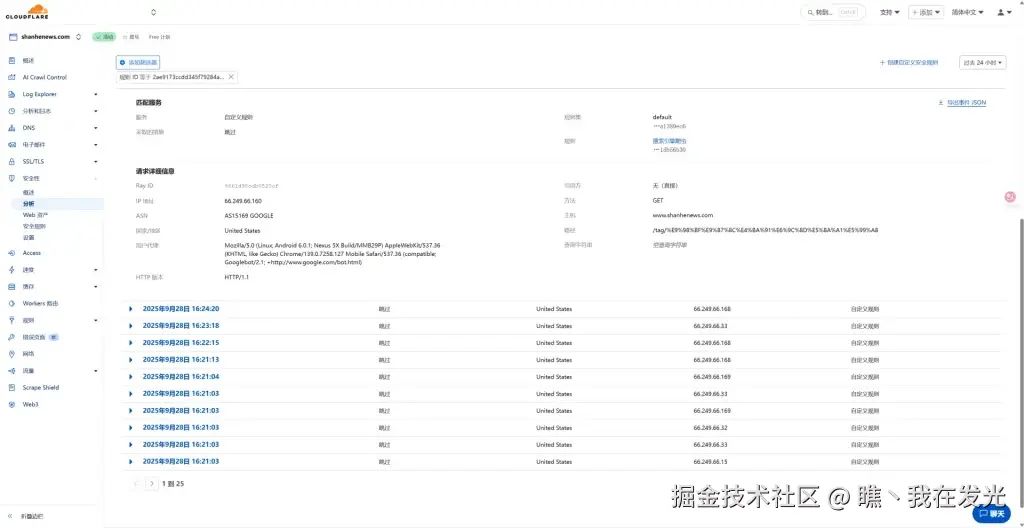Select 概述 under the 安全性 section
This screenshot has height=528, width=1024.
click(x=28, y=193)
